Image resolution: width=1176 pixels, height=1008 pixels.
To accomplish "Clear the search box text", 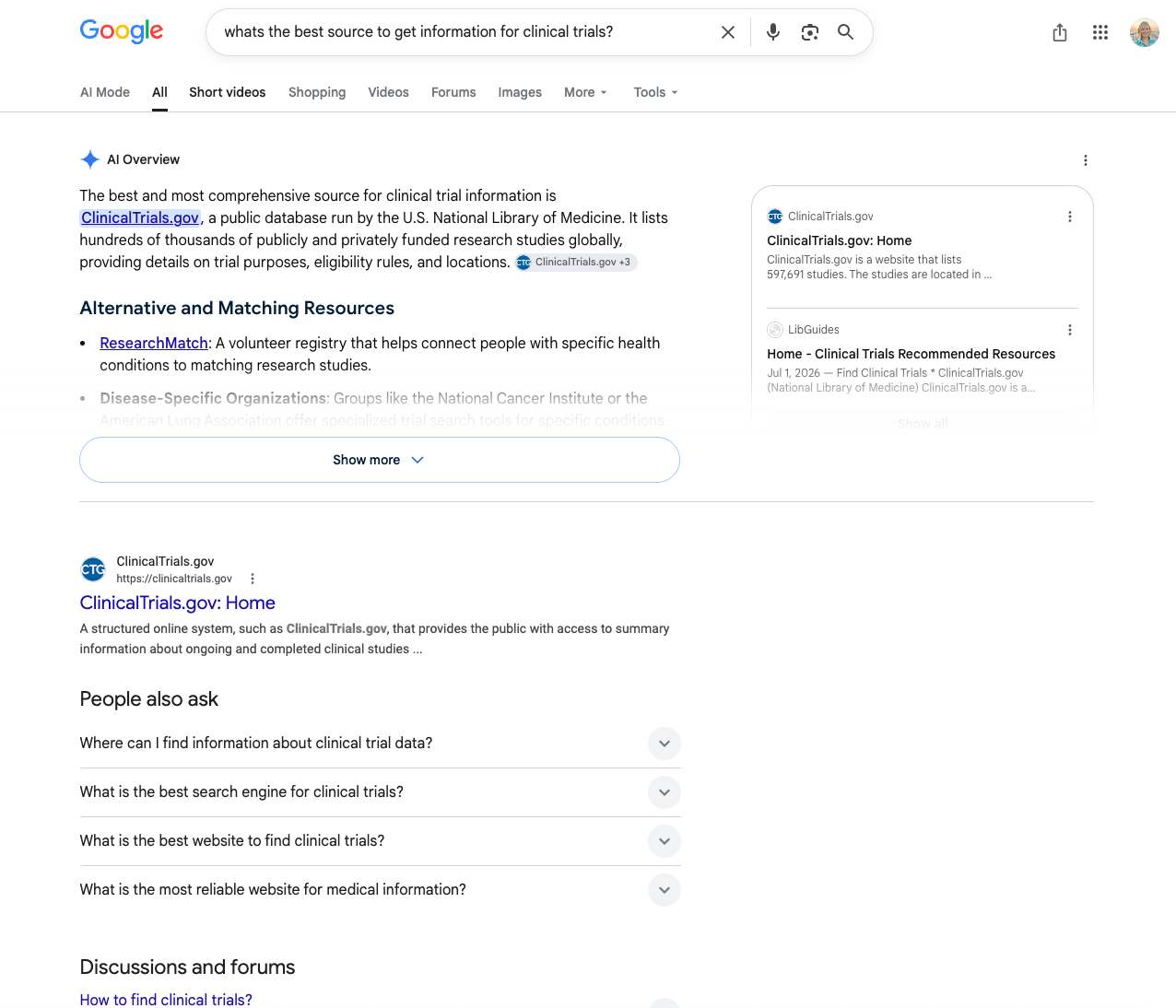I will tap(728, 32).
